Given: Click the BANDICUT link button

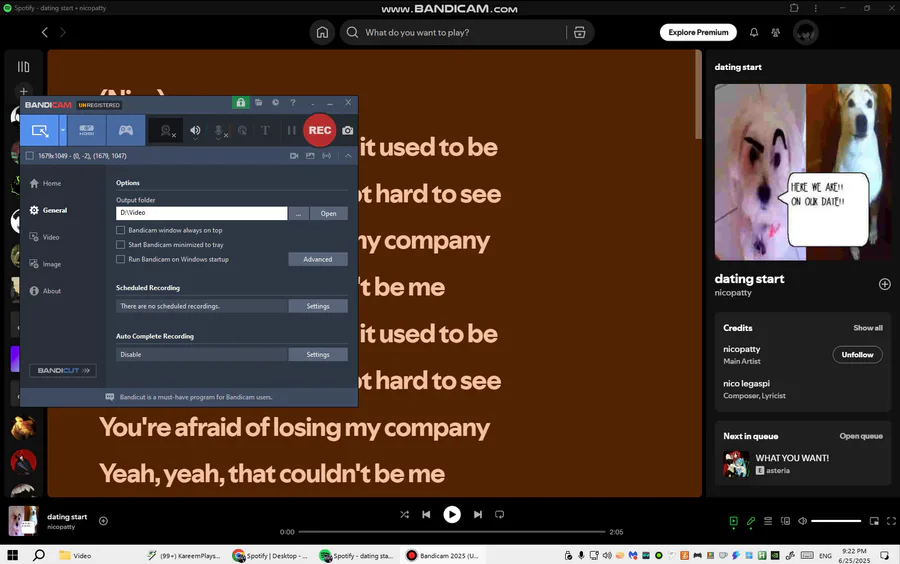Looking at the screenshot, I should point(63,371).
